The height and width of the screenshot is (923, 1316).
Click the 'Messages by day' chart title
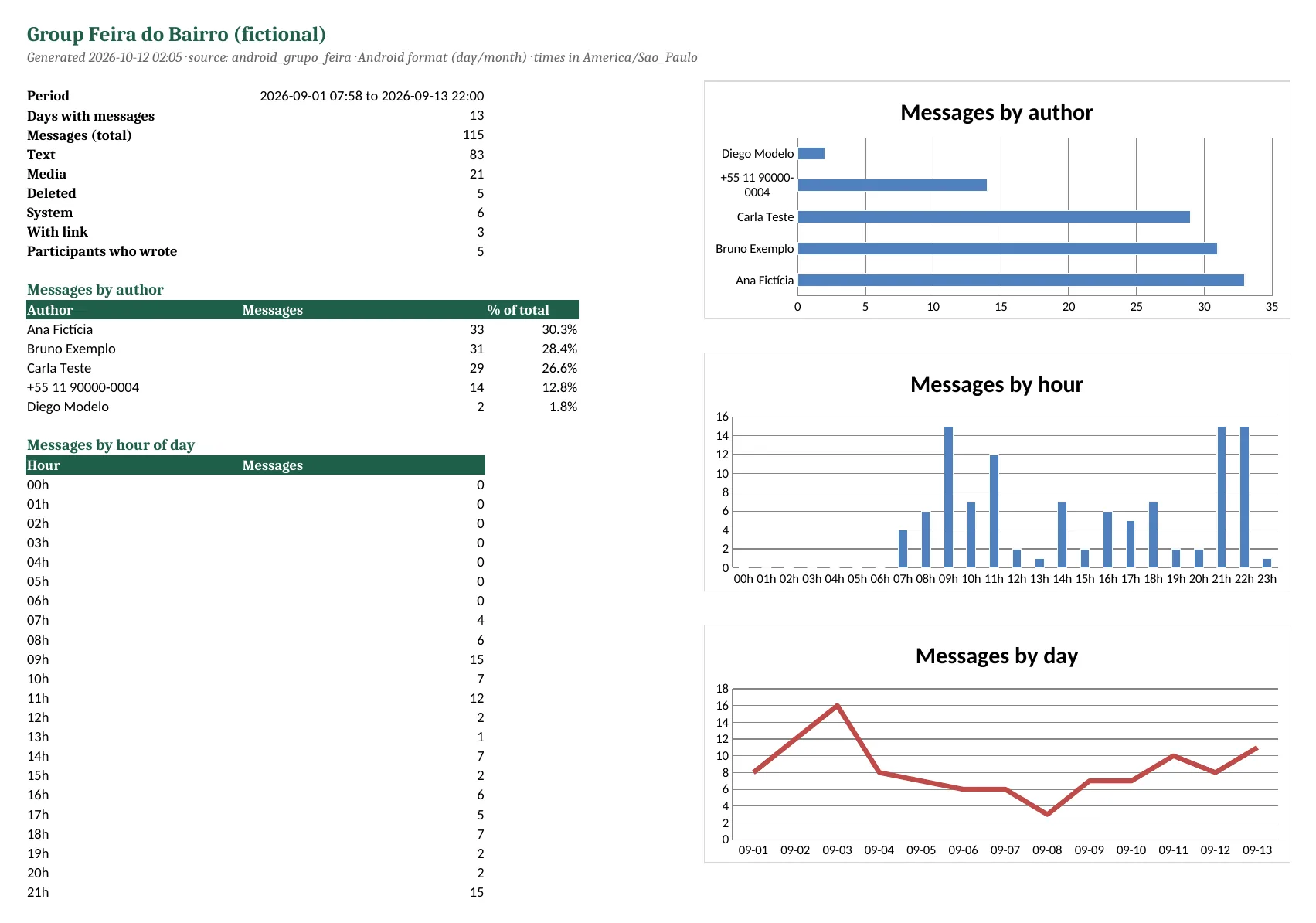pyautogui.click(x=997, y=656)
